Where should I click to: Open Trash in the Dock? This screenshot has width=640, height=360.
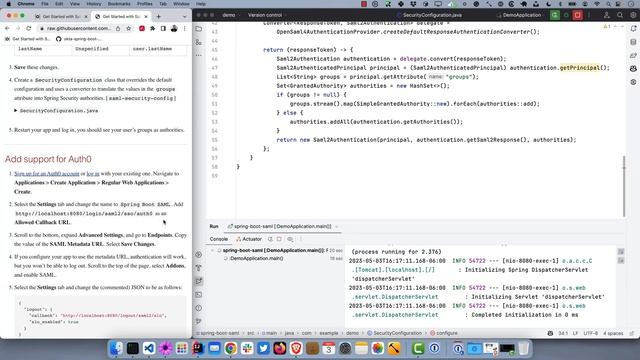click(x=524, y=348)
